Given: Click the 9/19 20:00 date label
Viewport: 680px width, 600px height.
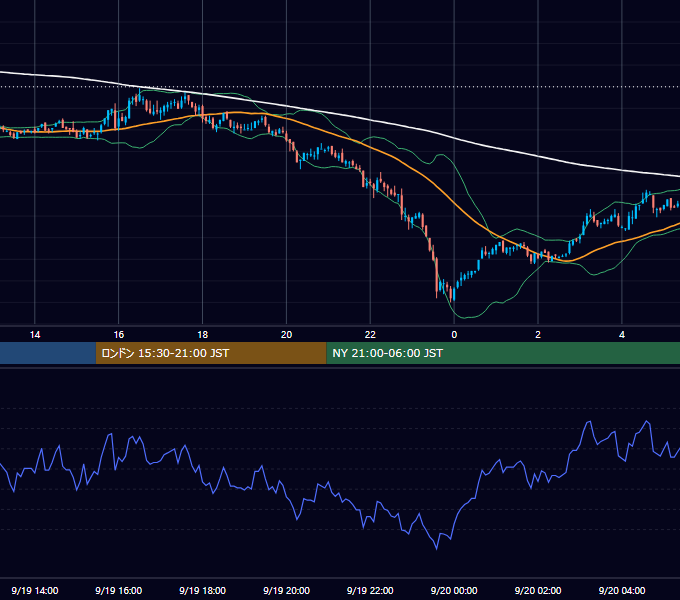Looking at the screenshot, I should click(286, 590).
